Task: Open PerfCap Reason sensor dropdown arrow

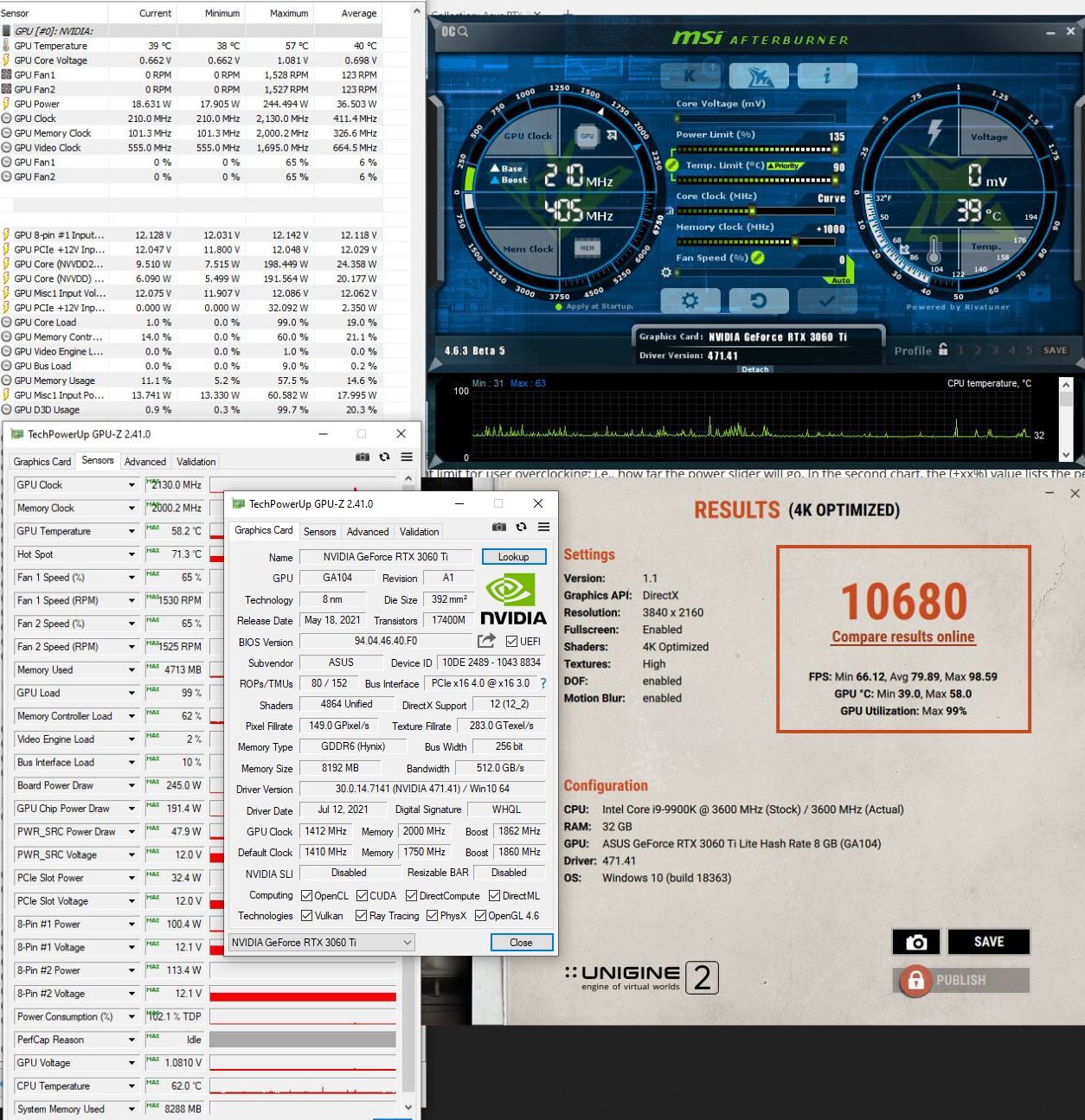Action: [x=132, y=1040]
